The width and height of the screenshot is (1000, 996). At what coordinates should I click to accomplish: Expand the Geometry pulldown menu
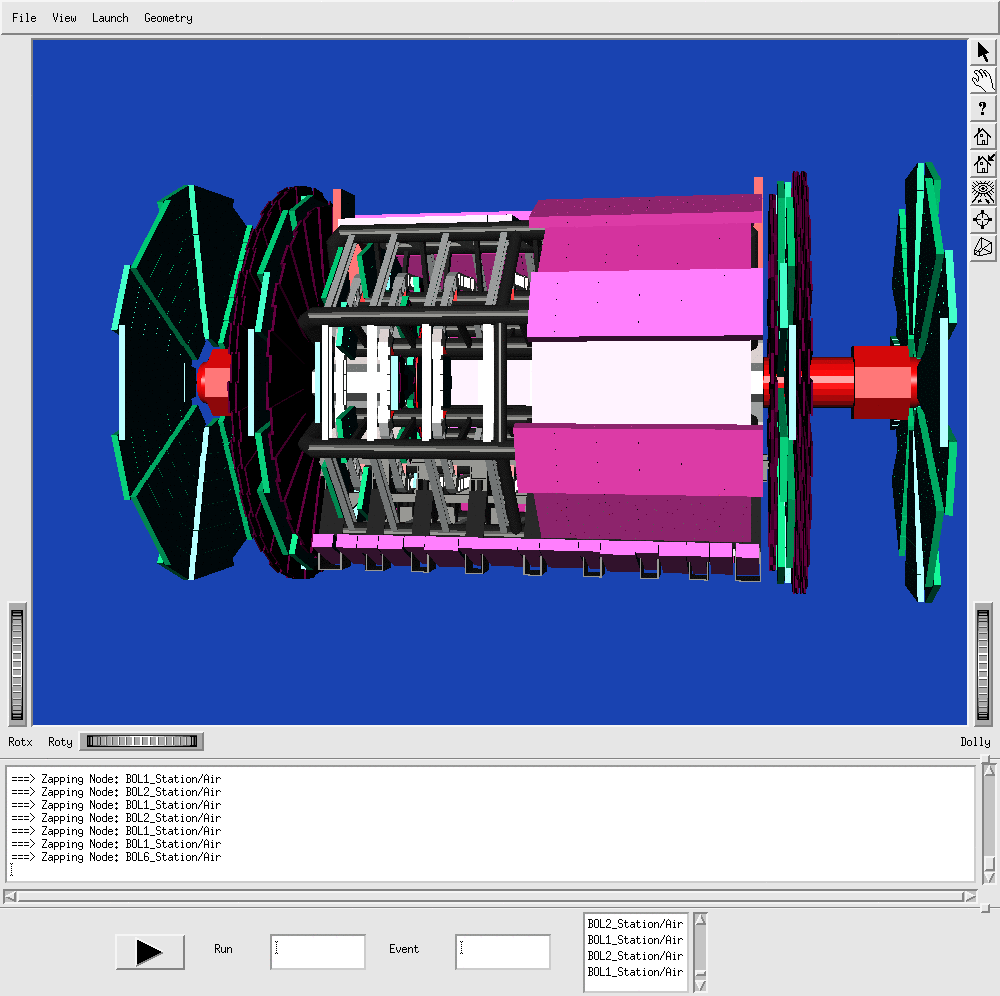point(168,18)
